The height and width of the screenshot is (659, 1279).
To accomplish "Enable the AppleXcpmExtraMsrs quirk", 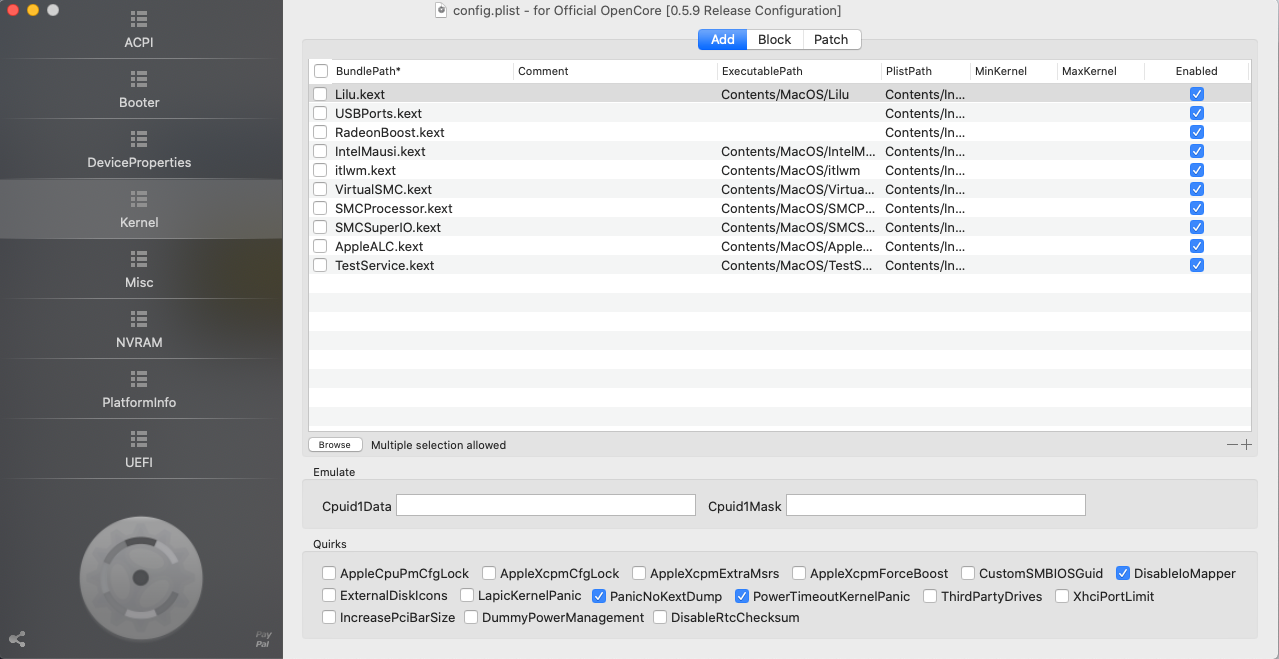I will [x=639, y=573].
